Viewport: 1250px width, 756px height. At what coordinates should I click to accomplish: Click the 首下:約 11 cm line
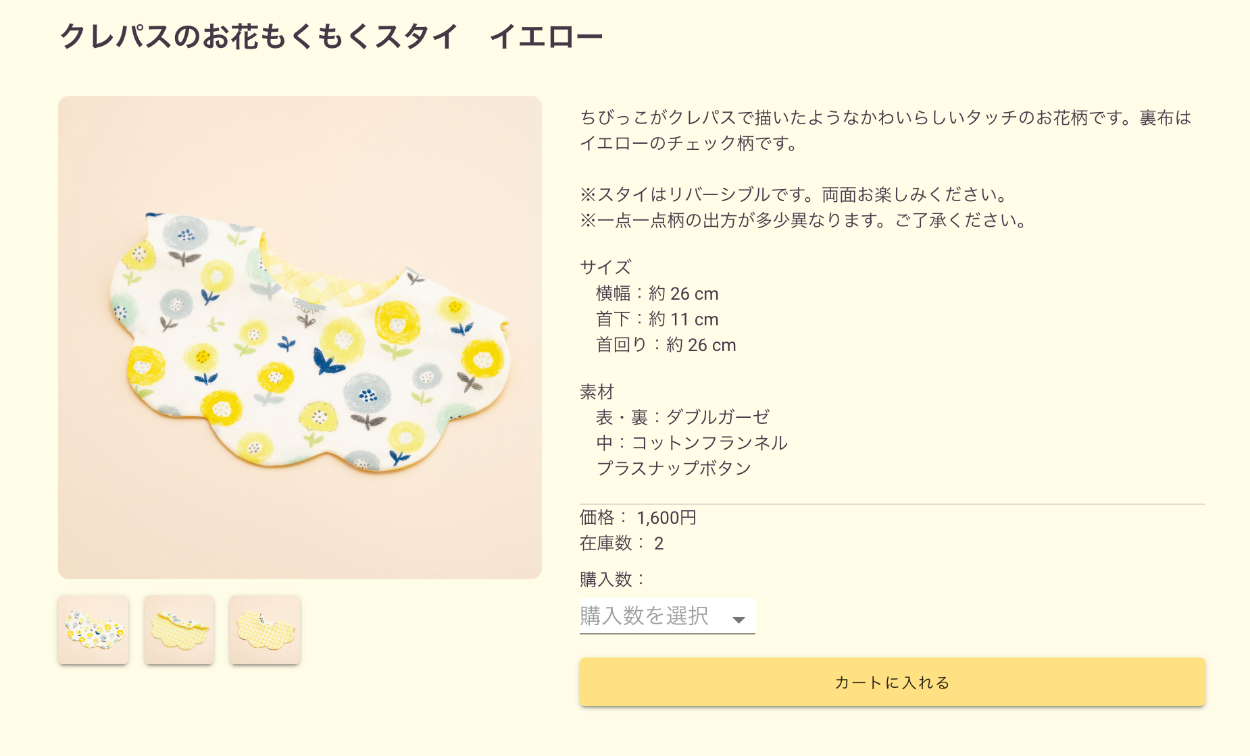[657, 320]
